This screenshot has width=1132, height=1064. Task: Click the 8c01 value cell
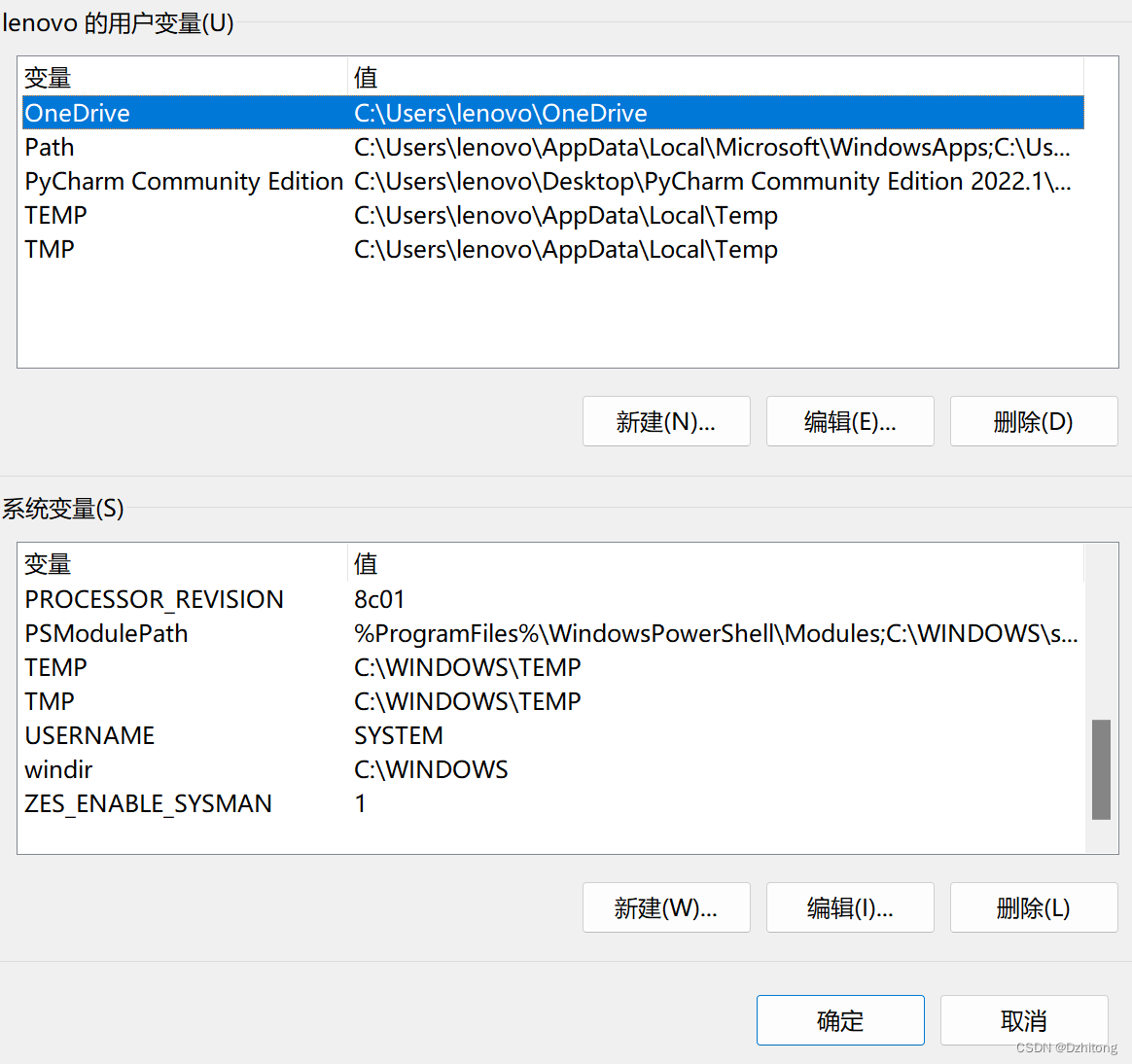click(x=379, y=599)
